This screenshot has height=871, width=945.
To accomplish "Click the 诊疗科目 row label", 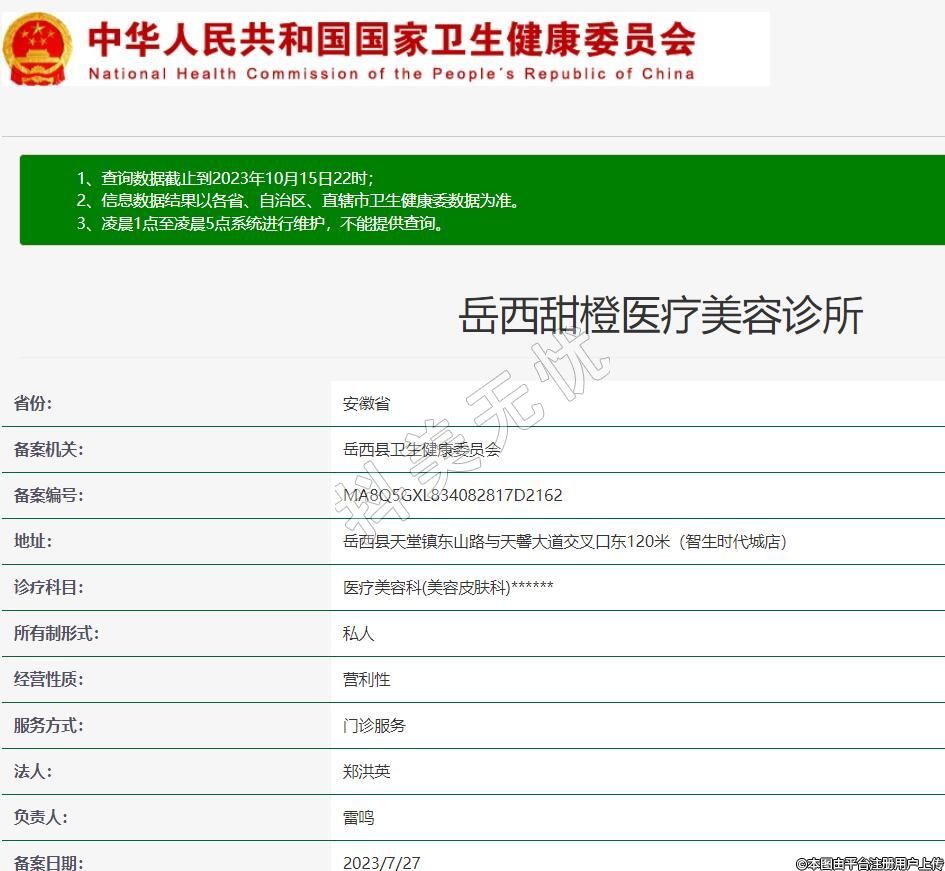I will [x=48, y=588].
